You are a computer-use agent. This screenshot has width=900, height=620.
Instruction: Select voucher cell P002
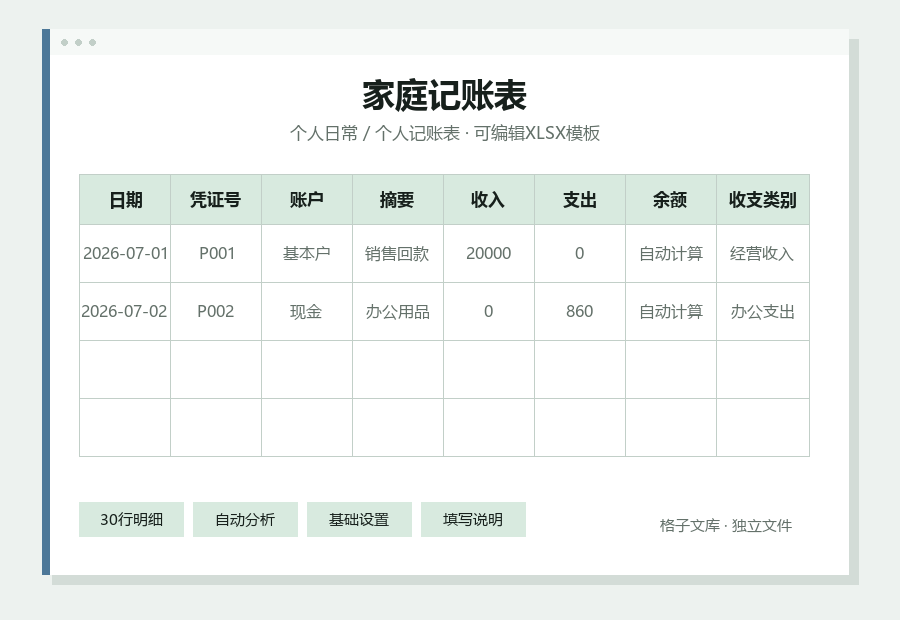[x=216, y=312]
